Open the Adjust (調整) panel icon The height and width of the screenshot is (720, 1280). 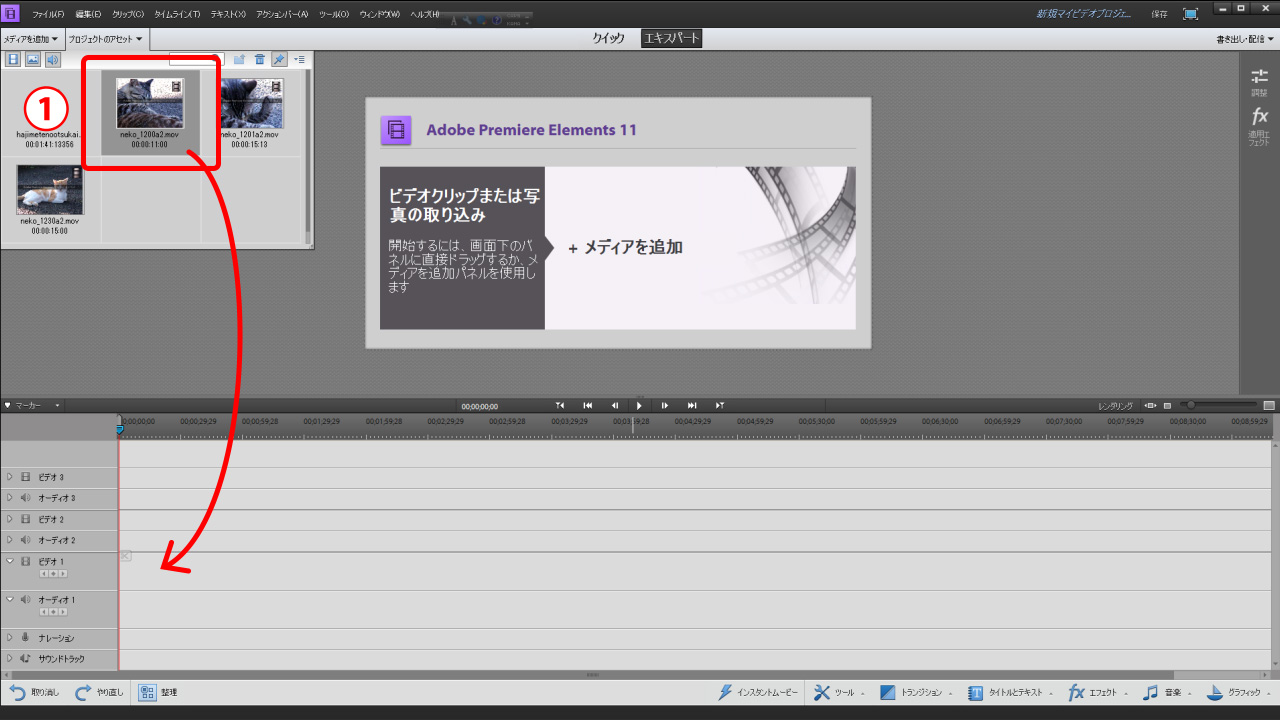[1259, 77]
